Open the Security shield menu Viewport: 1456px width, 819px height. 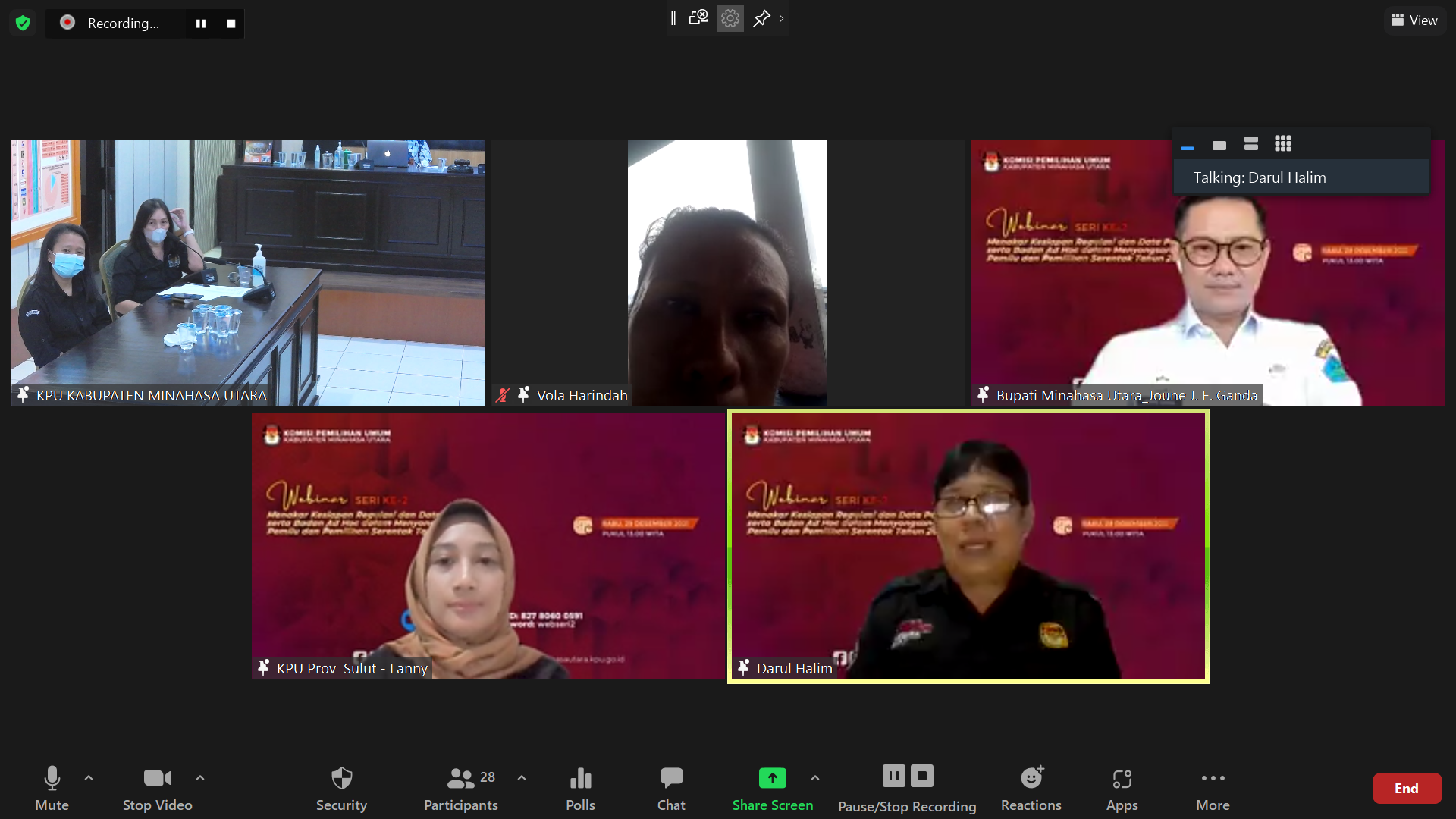pyautogui.click(x=341, y=789)
